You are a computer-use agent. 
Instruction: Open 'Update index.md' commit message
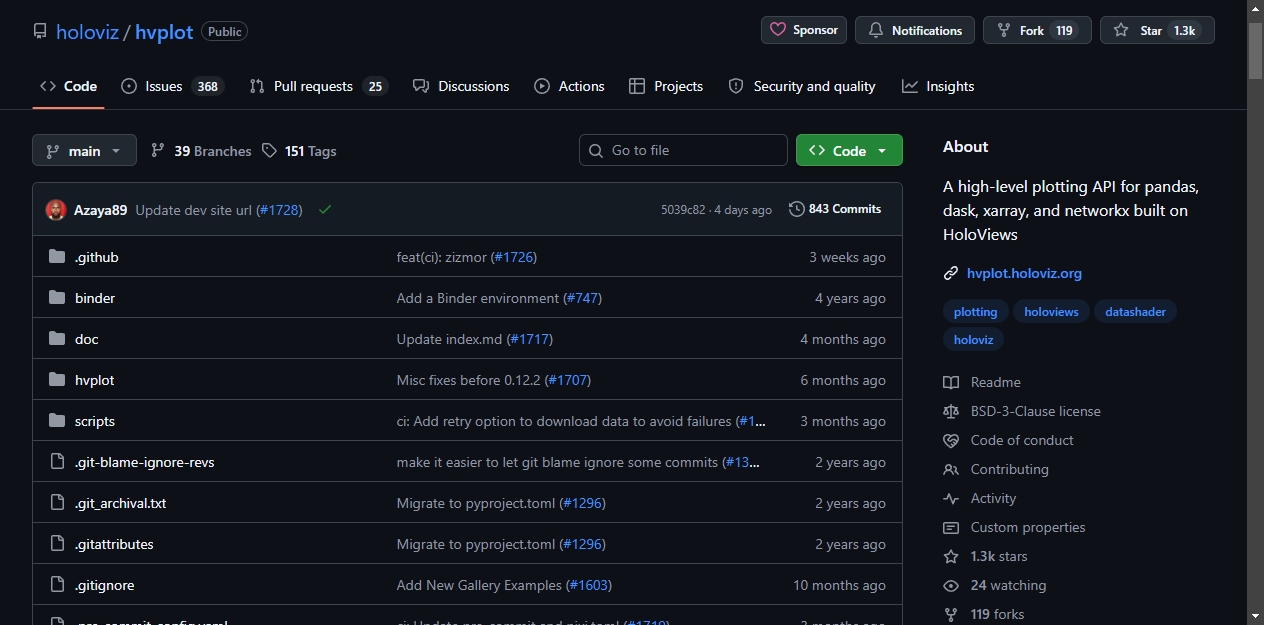[x=449, y=339]
